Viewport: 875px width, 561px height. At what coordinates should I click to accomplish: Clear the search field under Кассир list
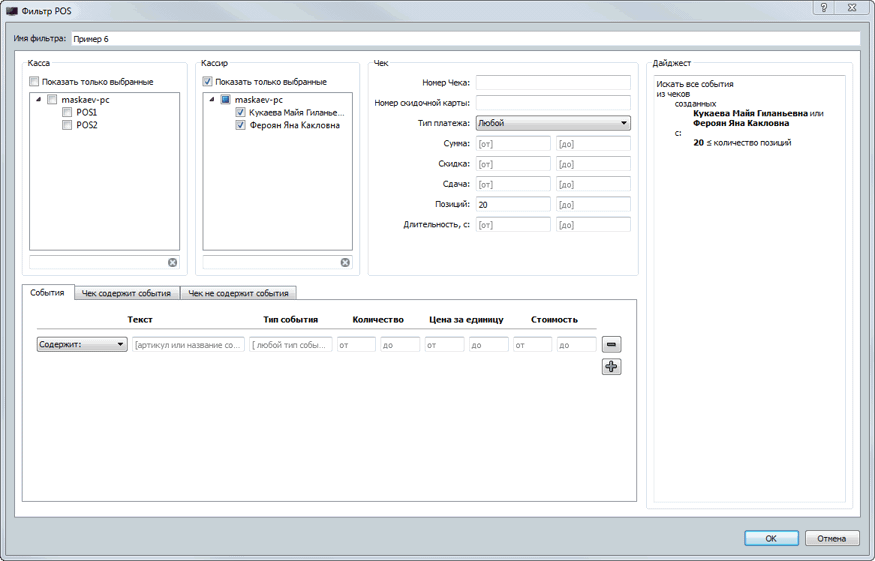(x=345, y=262)
